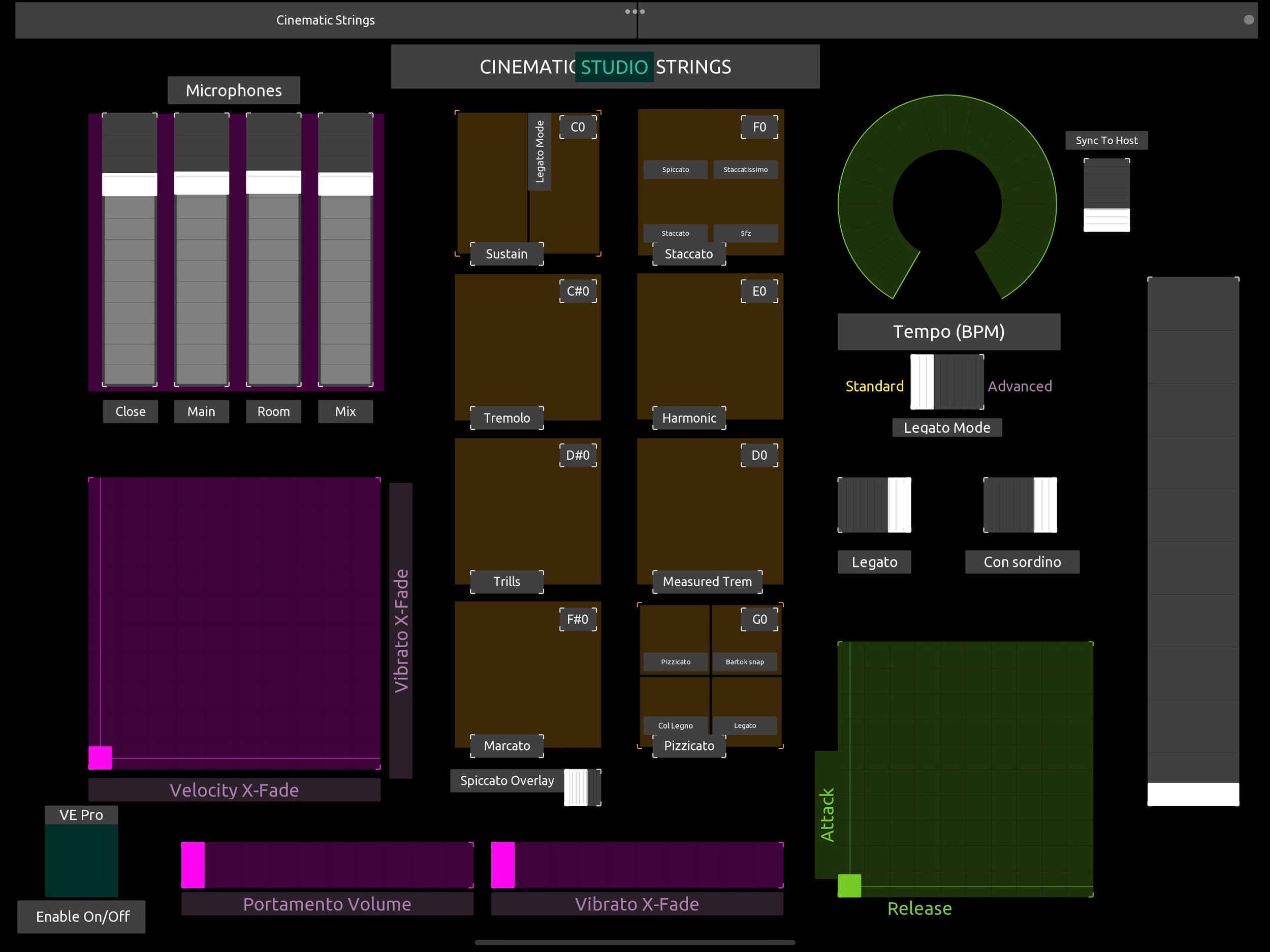Select Spiccato in the Staccato pad

tap(675, 169)
